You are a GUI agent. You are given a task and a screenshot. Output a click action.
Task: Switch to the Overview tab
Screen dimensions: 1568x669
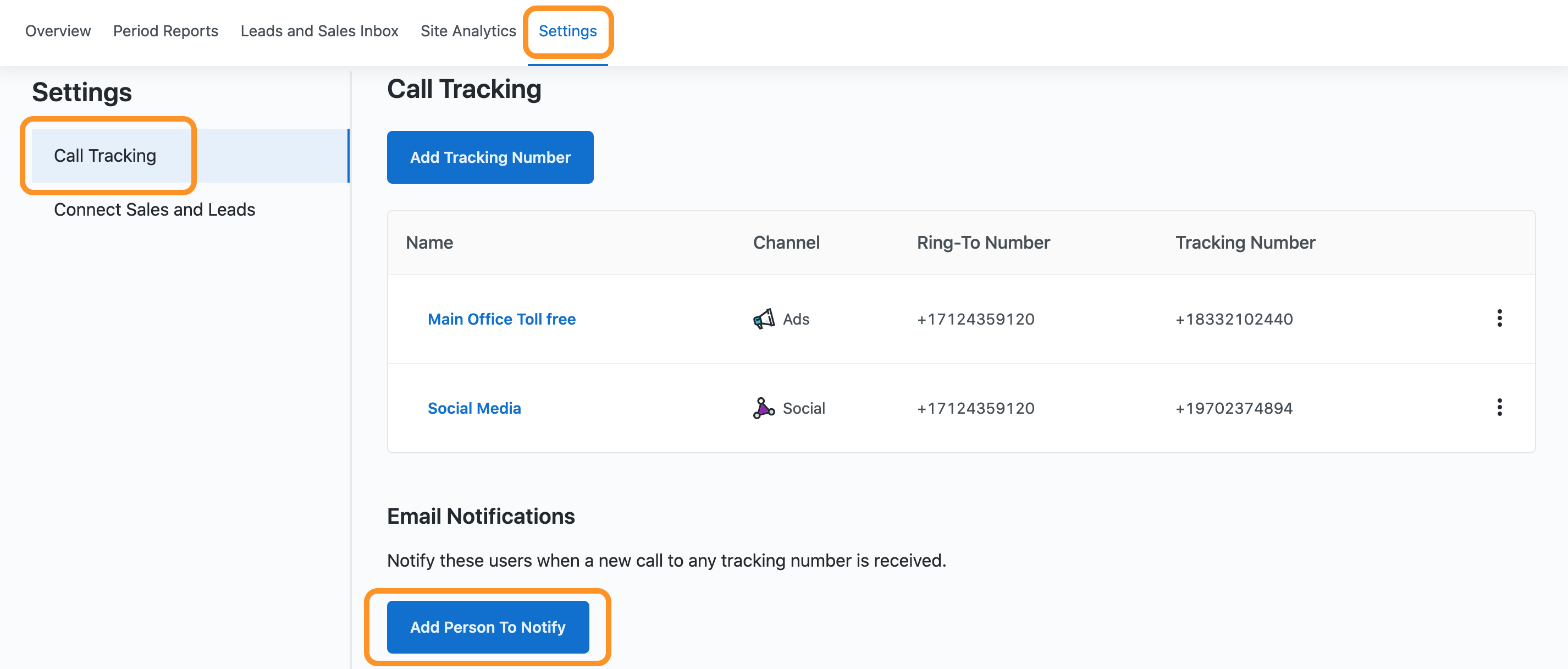(x=58, y=31)
